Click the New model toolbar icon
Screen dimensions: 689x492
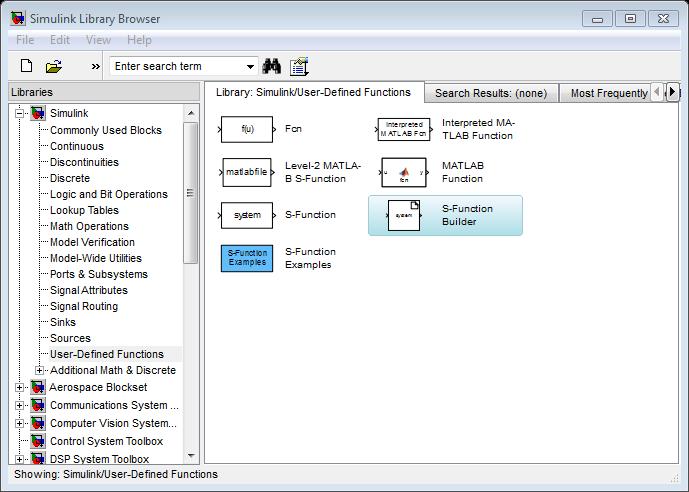(x=27, y=66)
